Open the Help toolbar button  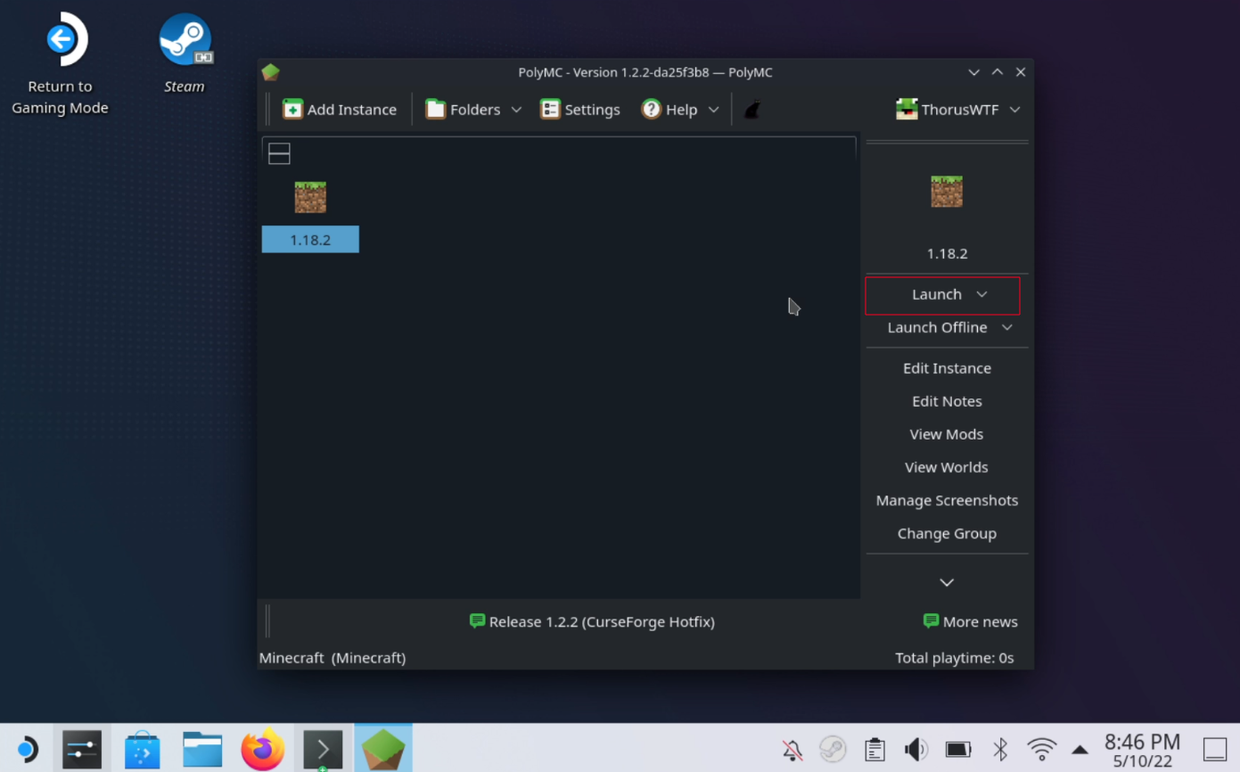[x=670, y=109]
